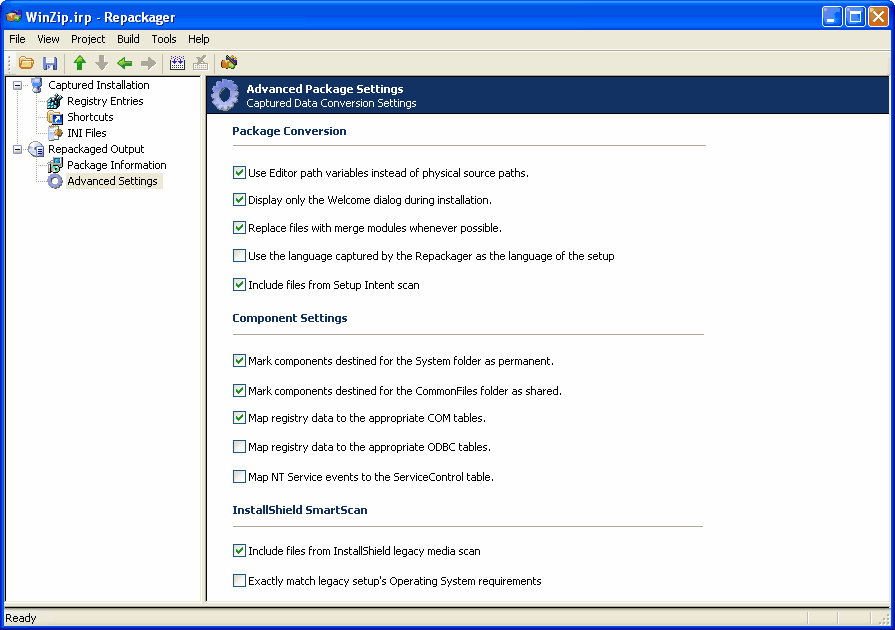Click the Repackager wizard icon in toolbar
The image size is (895, 630).
[x=229, y=63]
